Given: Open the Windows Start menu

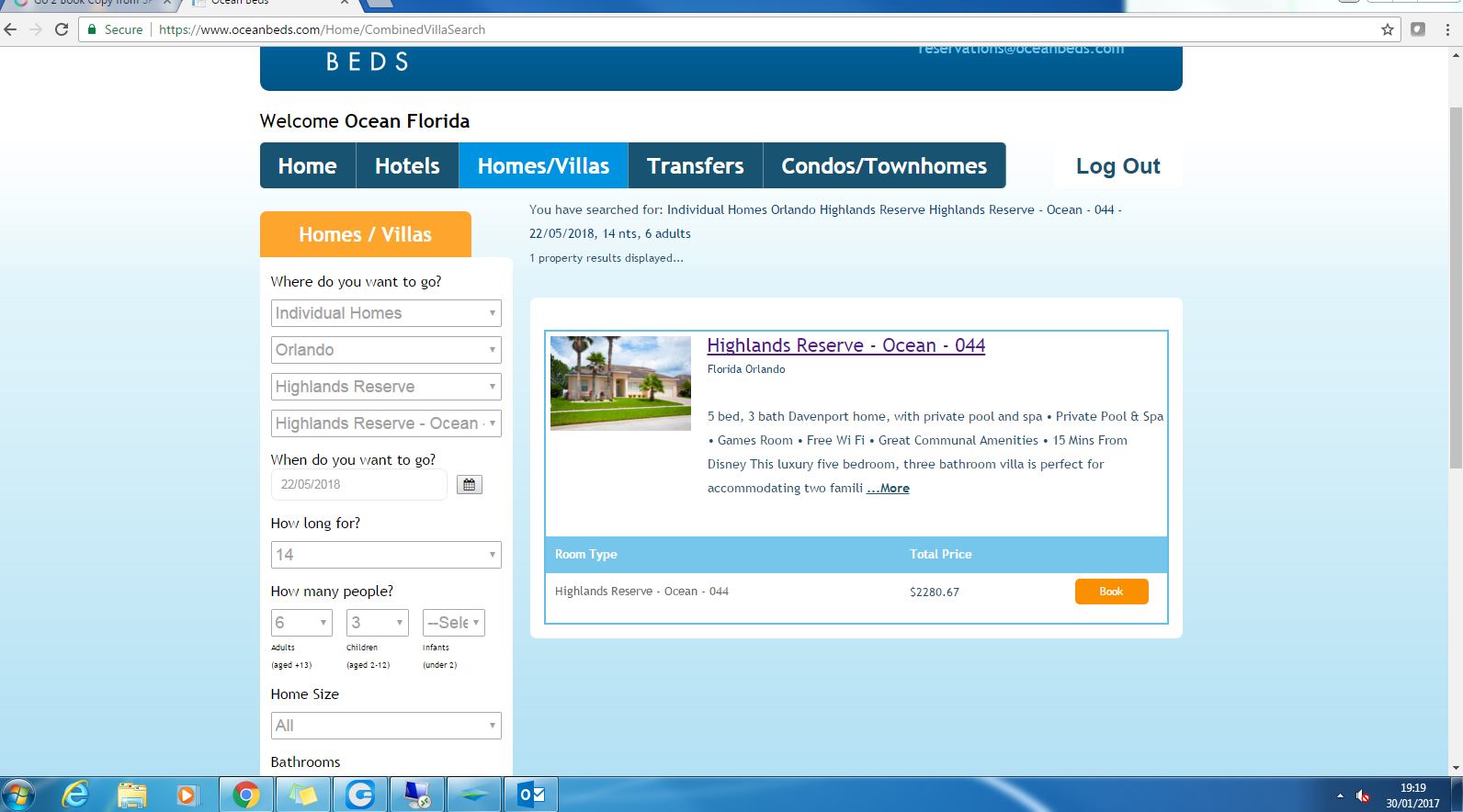Looking at the screenshot, I should (x=18, y=795).
